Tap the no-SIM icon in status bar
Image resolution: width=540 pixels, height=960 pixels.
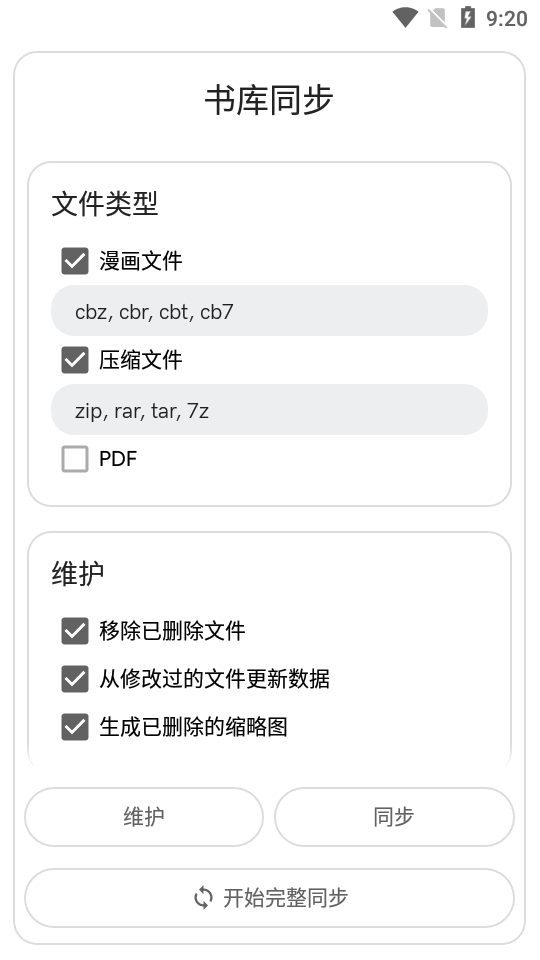pyautogui.click(x=437, y=18)
